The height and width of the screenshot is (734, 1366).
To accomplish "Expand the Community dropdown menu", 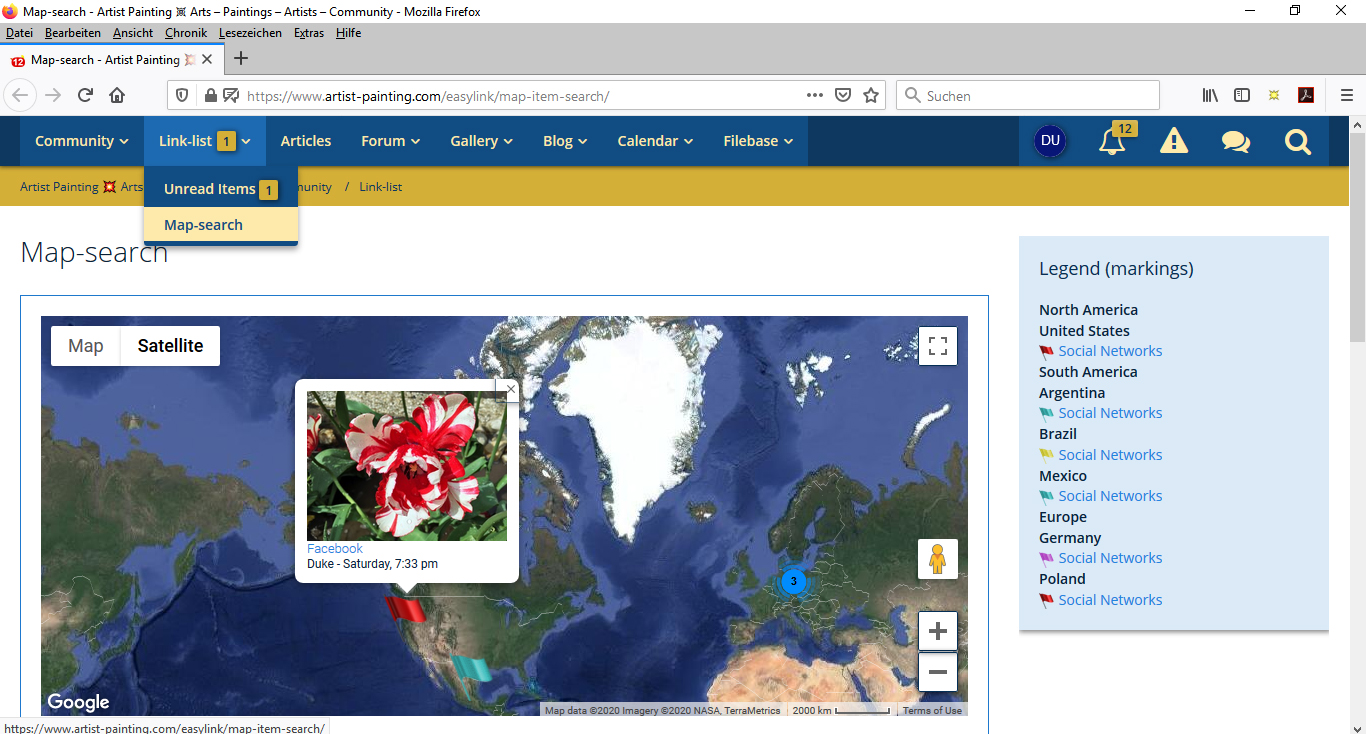I will pyautogui.click(x=82, y=141).
